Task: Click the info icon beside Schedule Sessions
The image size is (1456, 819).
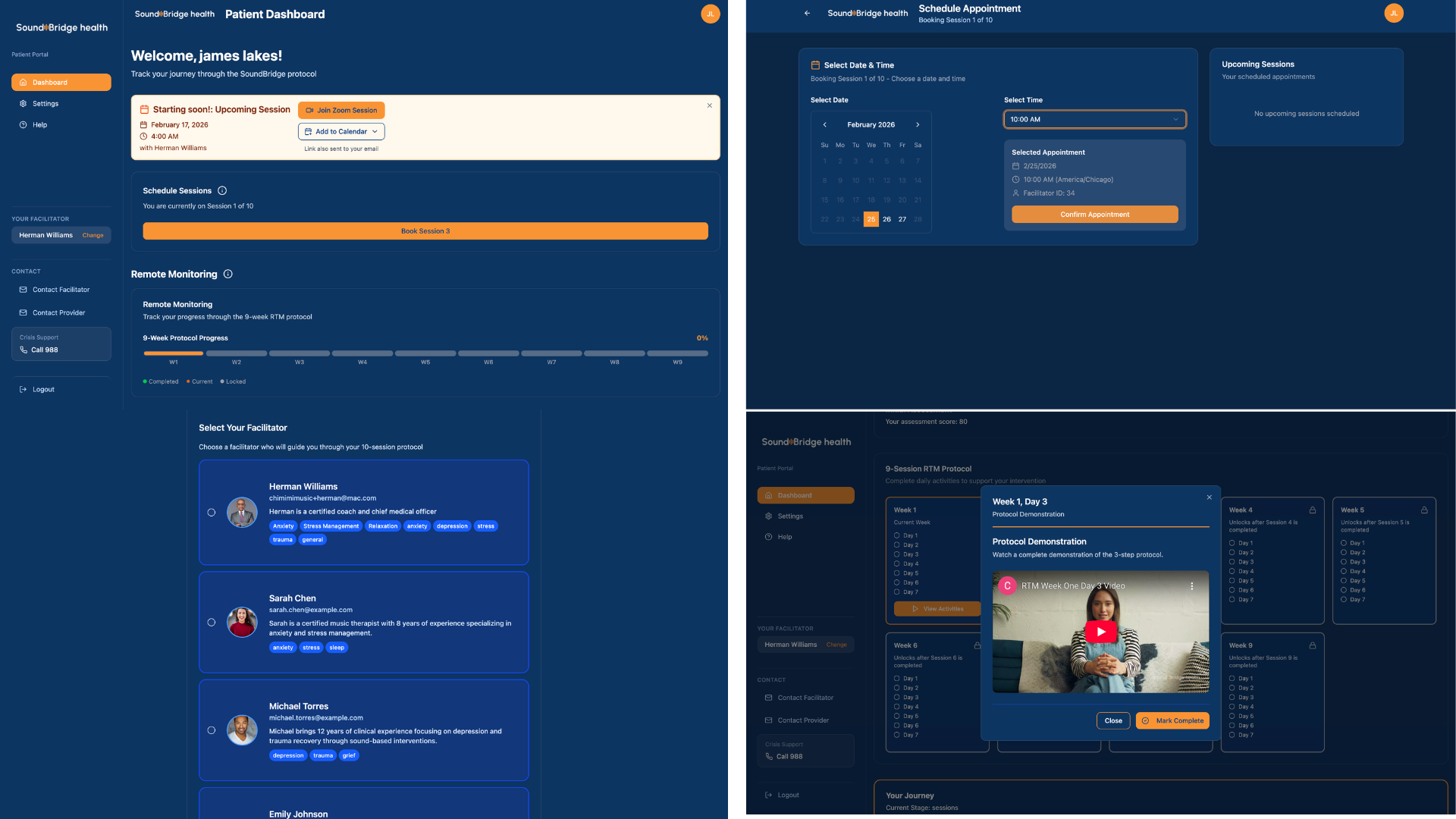Action: 222,190
